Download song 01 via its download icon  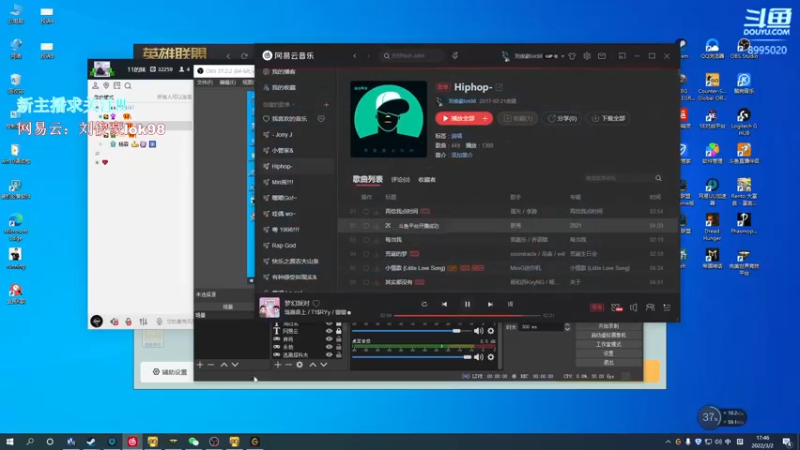(x=376, y=211)
